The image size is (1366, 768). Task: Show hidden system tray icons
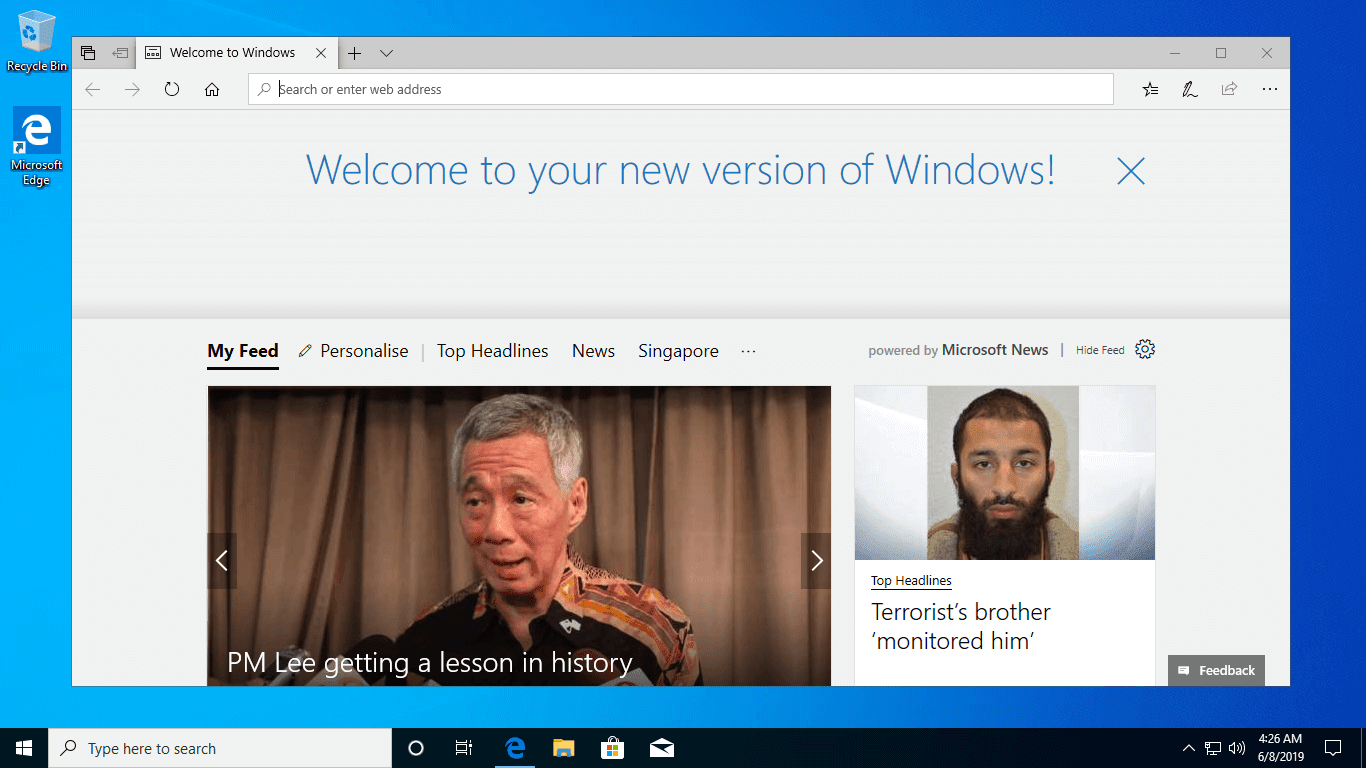pos(1189,748)
